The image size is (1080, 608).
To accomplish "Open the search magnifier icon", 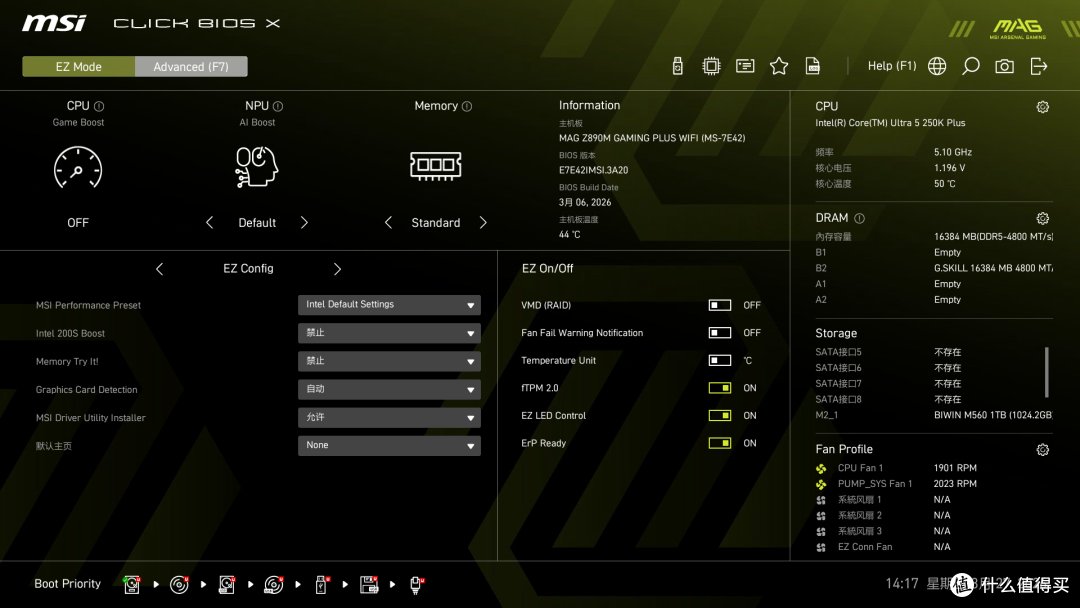I will (970, 66).
